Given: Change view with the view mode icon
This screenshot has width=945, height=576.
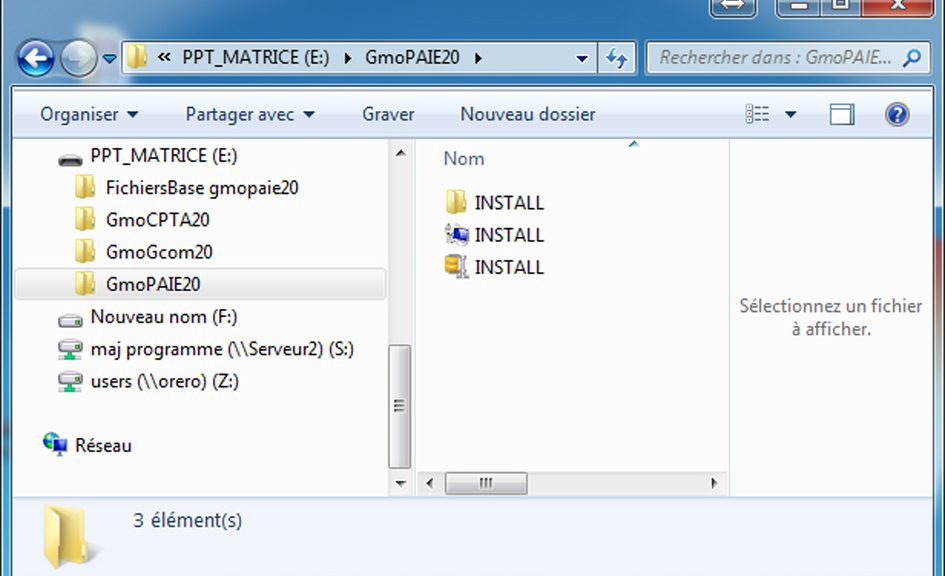Looking at the screenshot, I should [x=757, y=114].
